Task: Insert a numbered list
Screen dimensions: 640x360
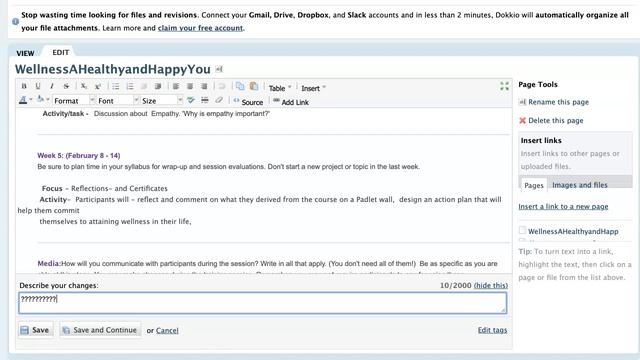Action: tap(130, 86)
